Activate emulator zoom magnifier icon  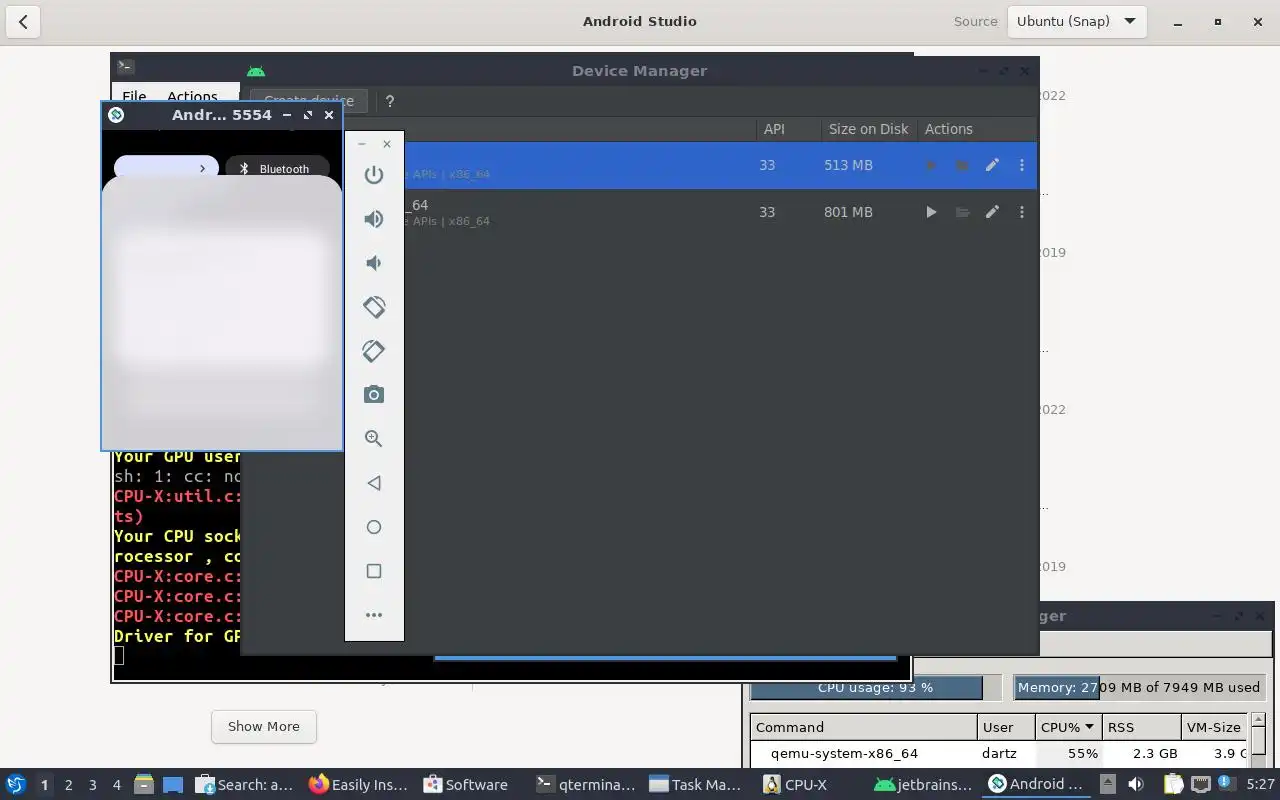coord(374,439)
